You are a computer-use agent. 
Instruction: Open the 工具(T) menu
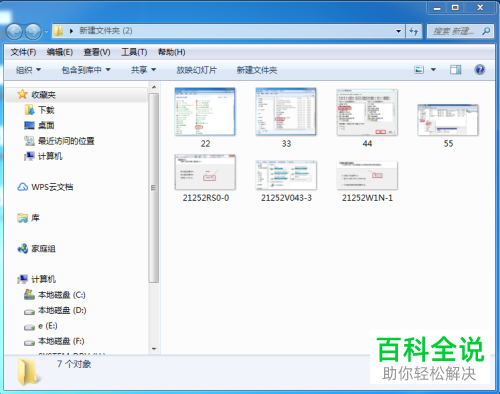click(134, 52)
